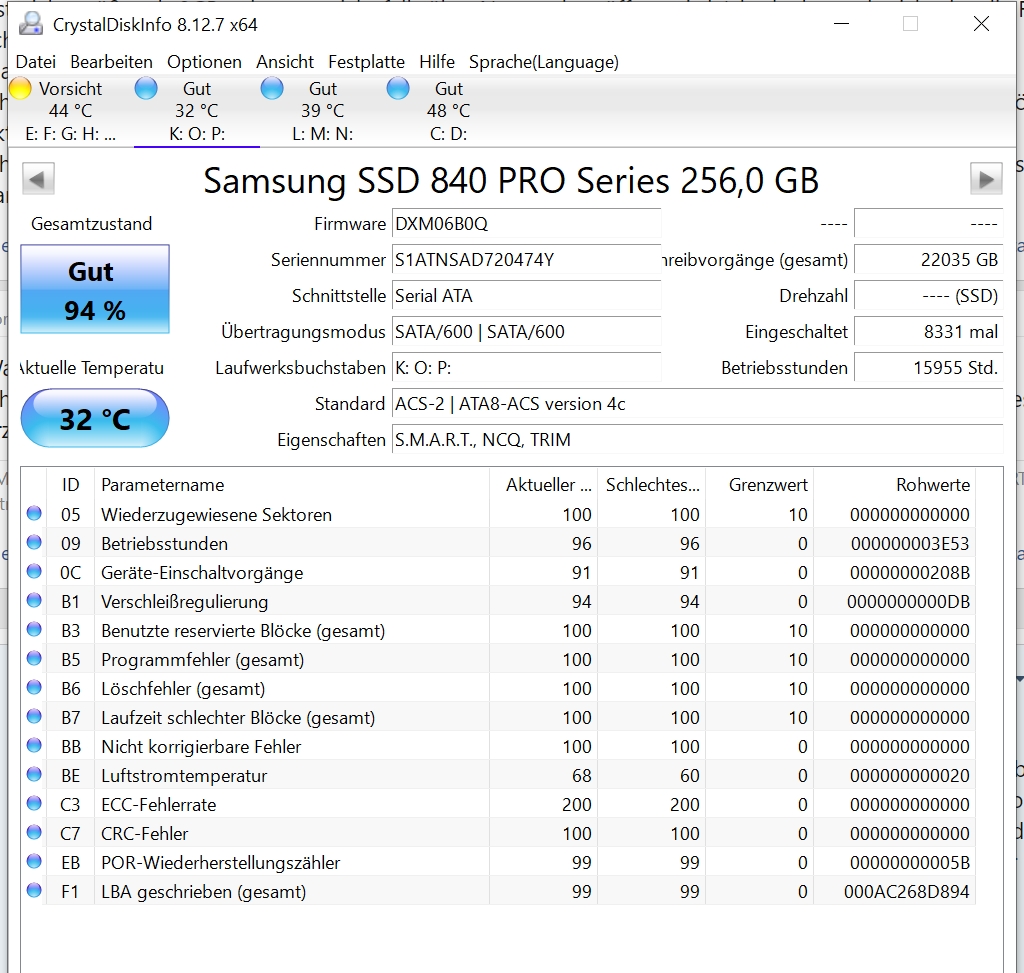The height and width of the screenshot is (973, 1024).
Task: Click the Samsung SSD 840 PRO Series title
Action: [511, 180]
